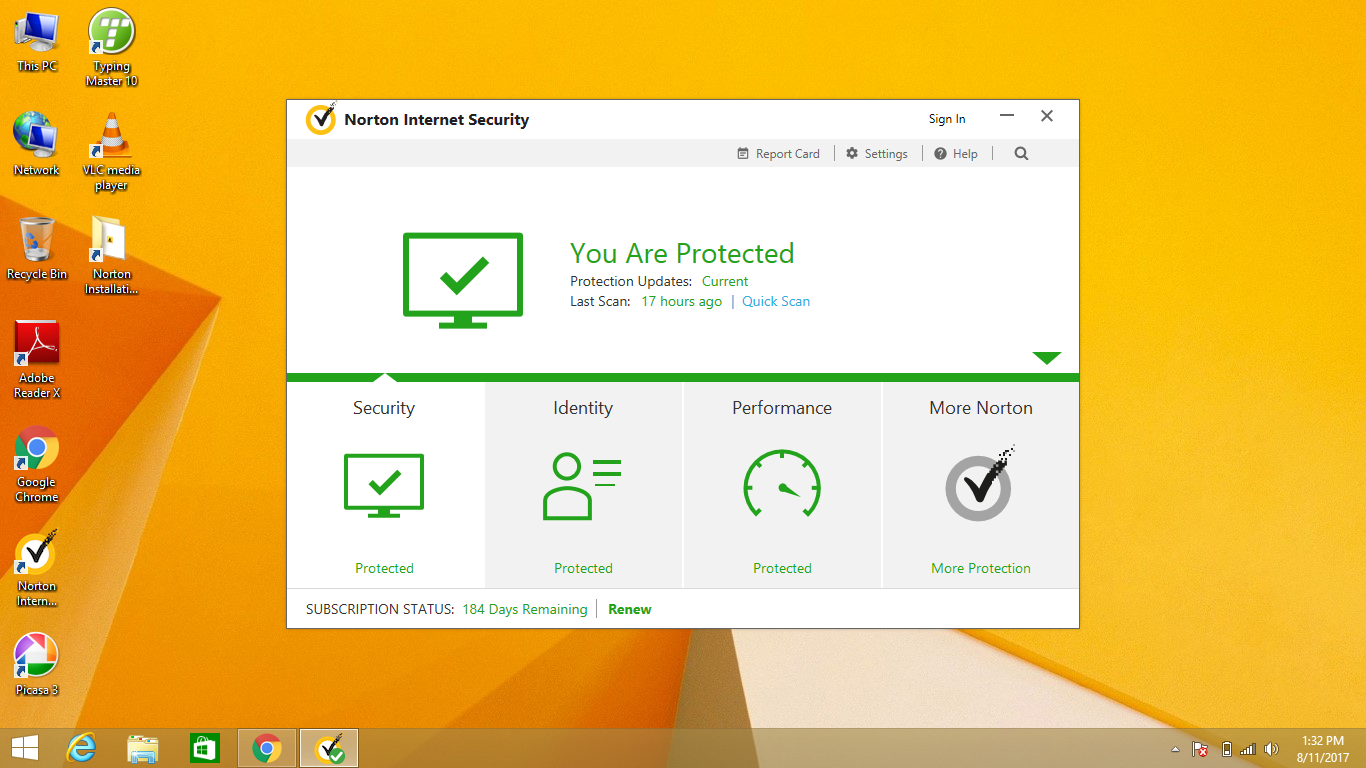Image resolution: width=1366 pixels, height=768 pixels.
Task: Click the network signal tray icon
Action: (1248, 749)
